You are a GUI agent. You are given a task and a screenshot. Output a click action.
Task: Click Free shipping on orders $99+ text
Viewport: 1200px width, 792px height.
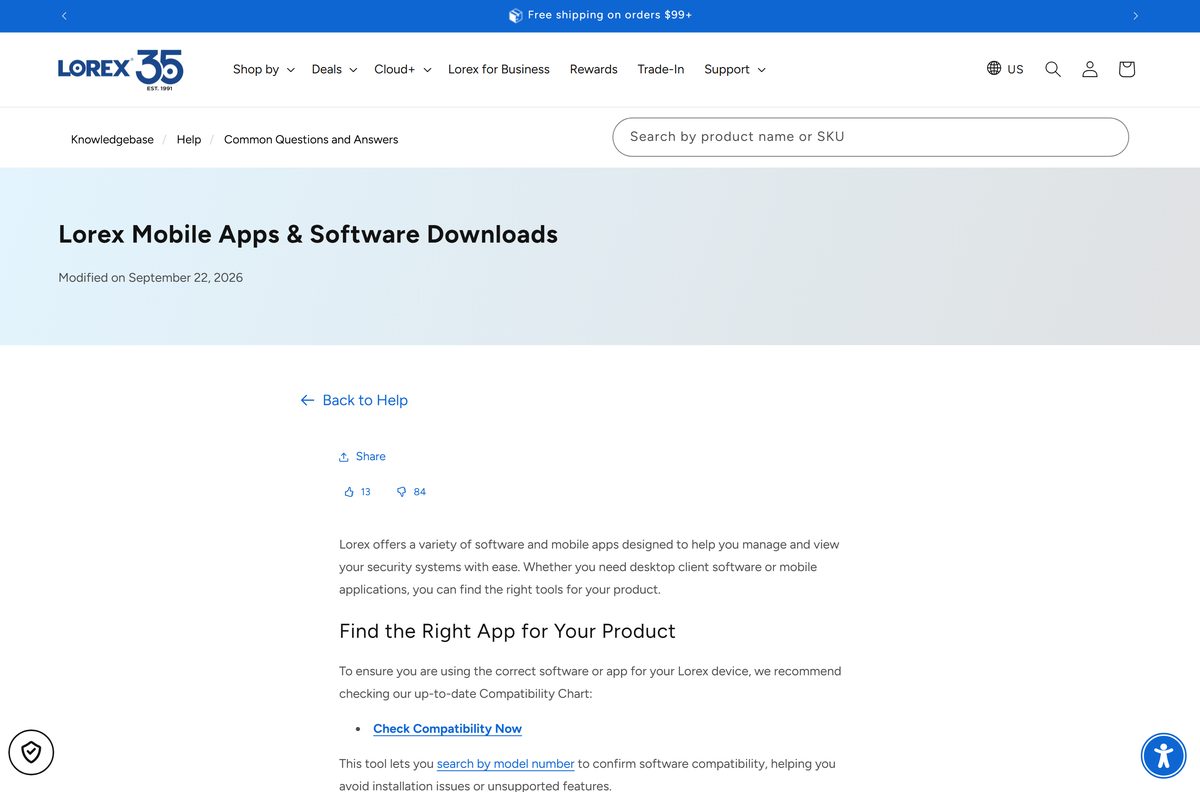610,15
